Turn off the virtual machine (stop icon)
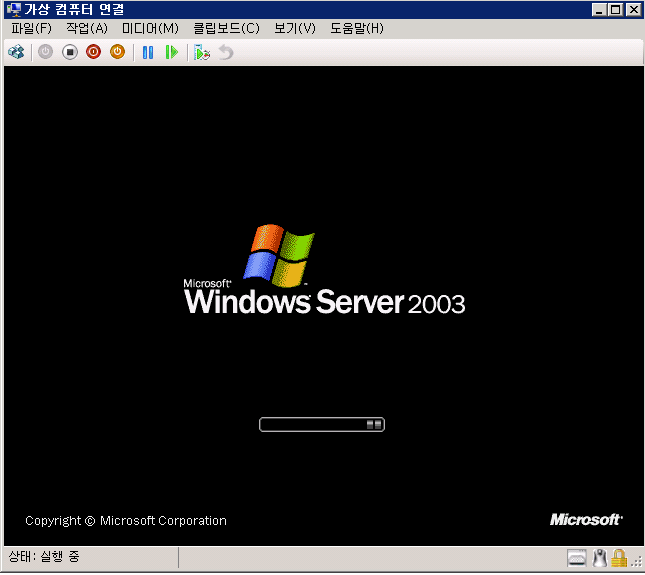645x575 pixels. (x=70, y=52)
